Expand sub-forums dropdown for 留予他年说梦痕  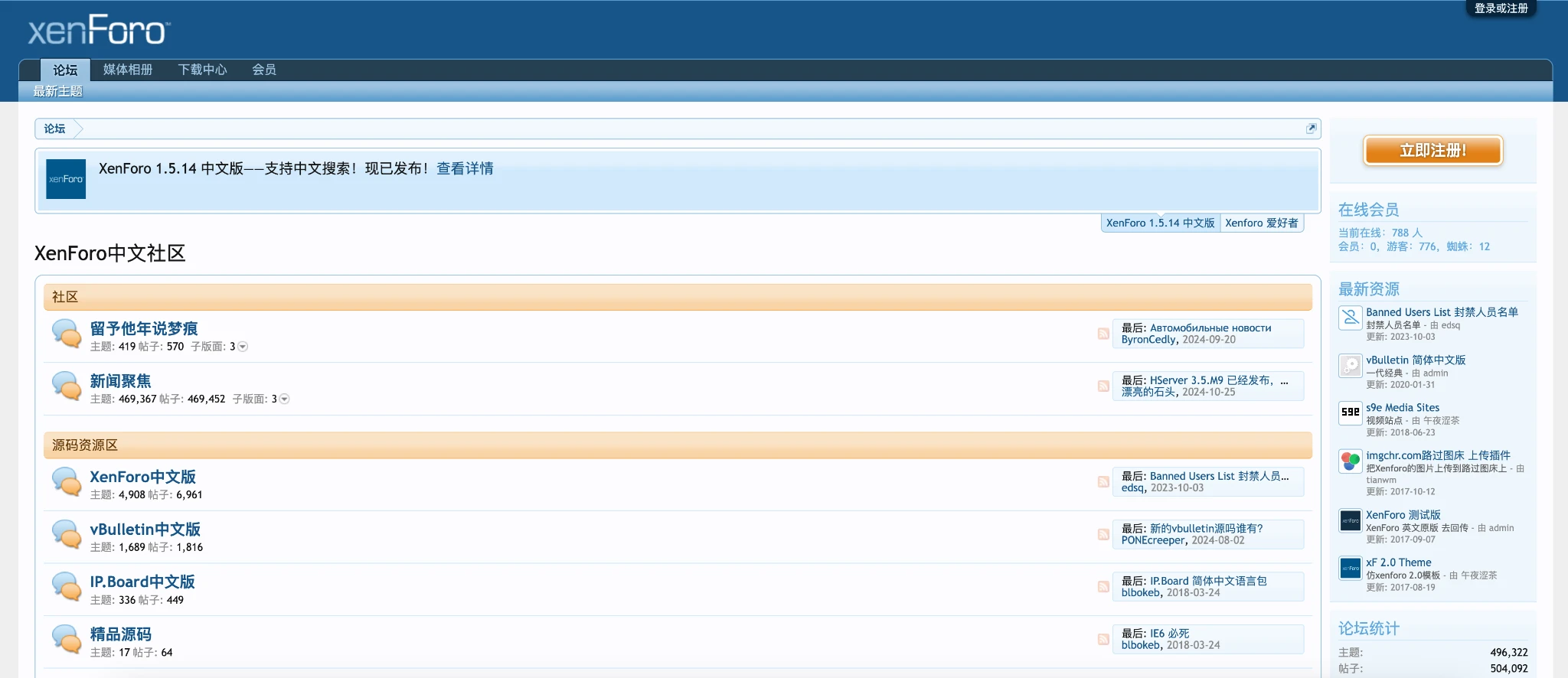[243, 347]
